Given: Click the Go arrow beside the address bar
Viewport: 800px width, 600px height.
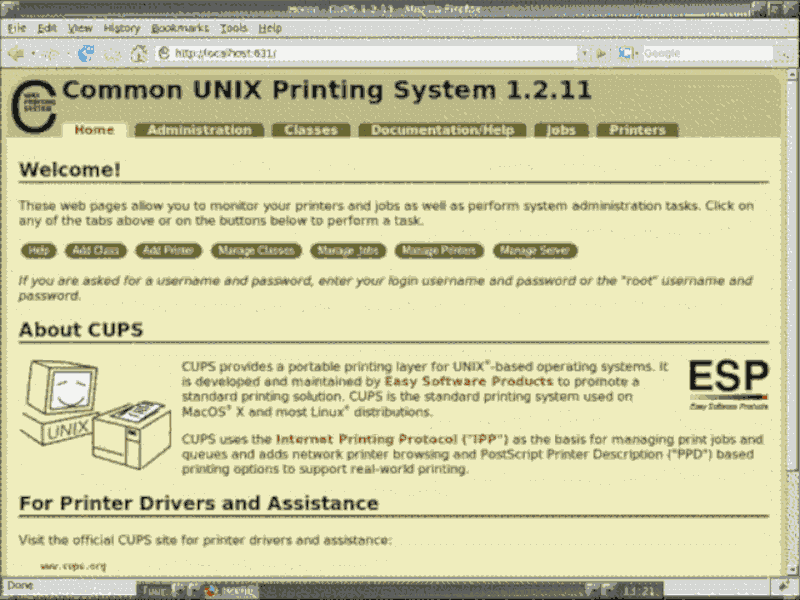Looking at the screenshot, I should point(602,53).
